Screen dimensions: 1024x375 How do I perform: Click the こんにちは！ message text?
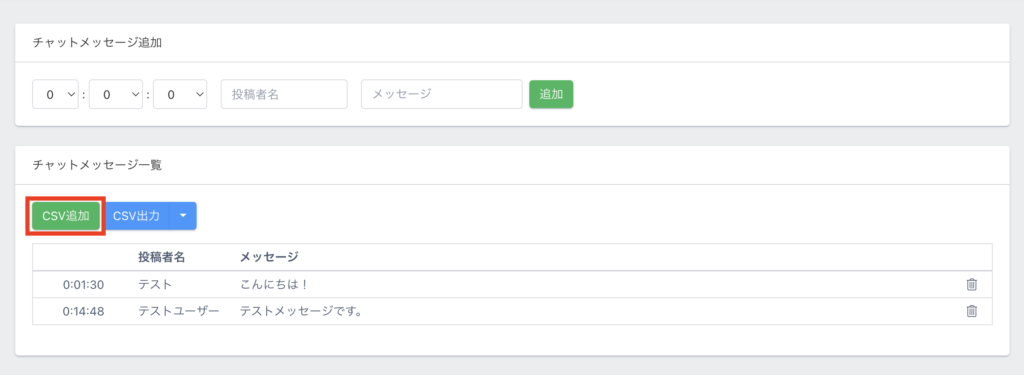(x=274, y=285)
